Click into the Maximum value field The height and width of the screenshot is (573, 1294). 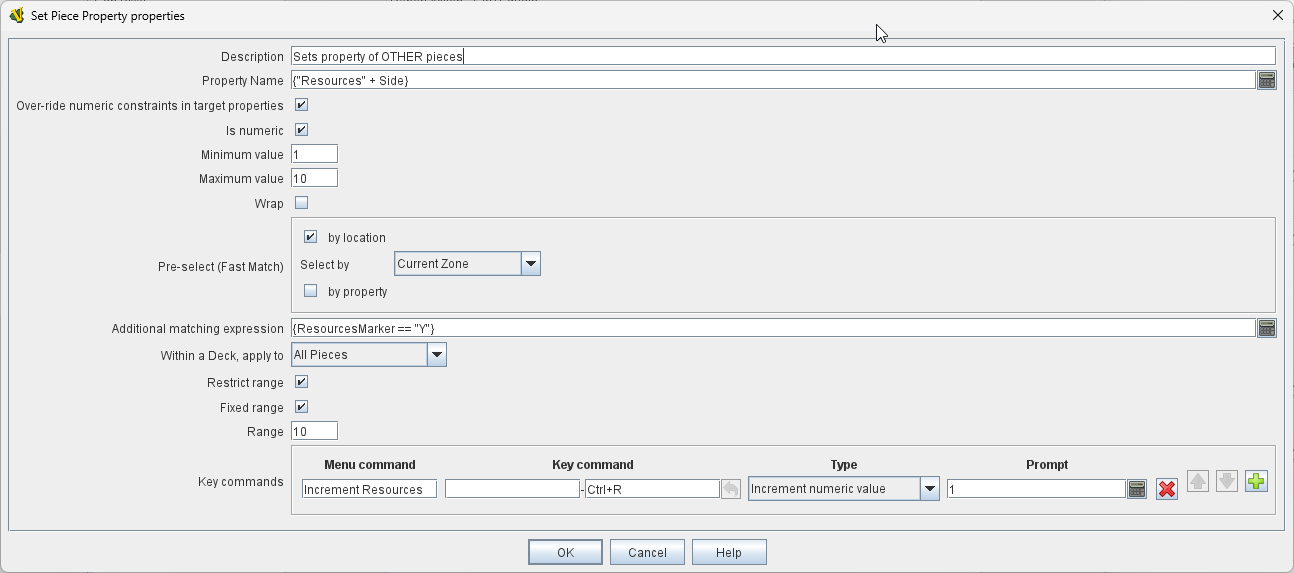coord(314,179)
